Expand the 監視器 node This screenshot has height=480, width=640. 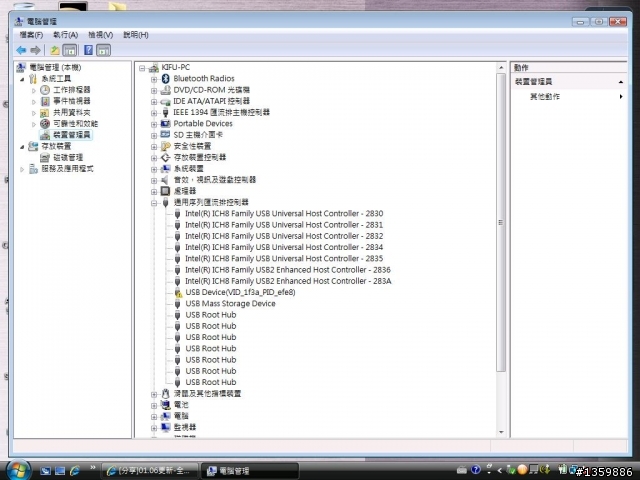coord(154,428)
